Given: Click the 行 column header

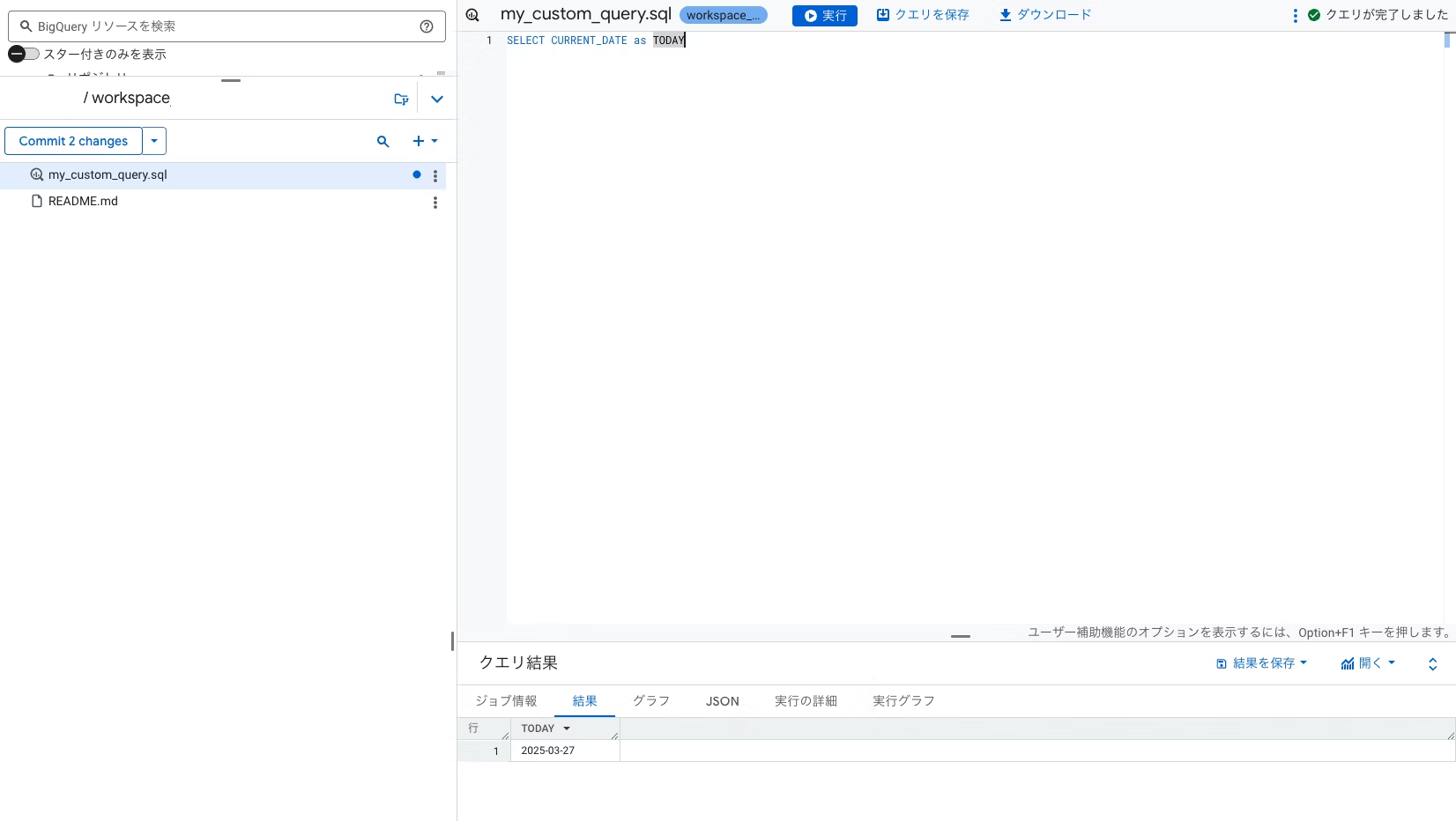Looking at the screenshot, I should tap(484, 729).
